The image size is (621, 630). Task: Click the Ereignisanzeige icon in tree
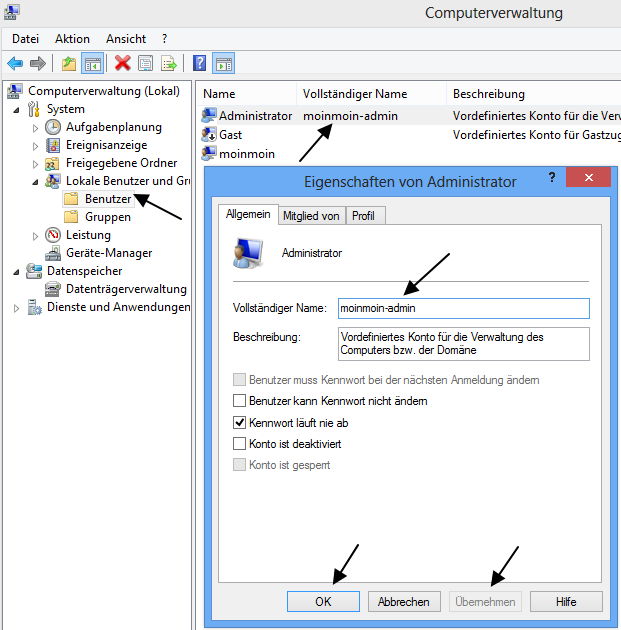pyautogui.click(x=53, y=145)
